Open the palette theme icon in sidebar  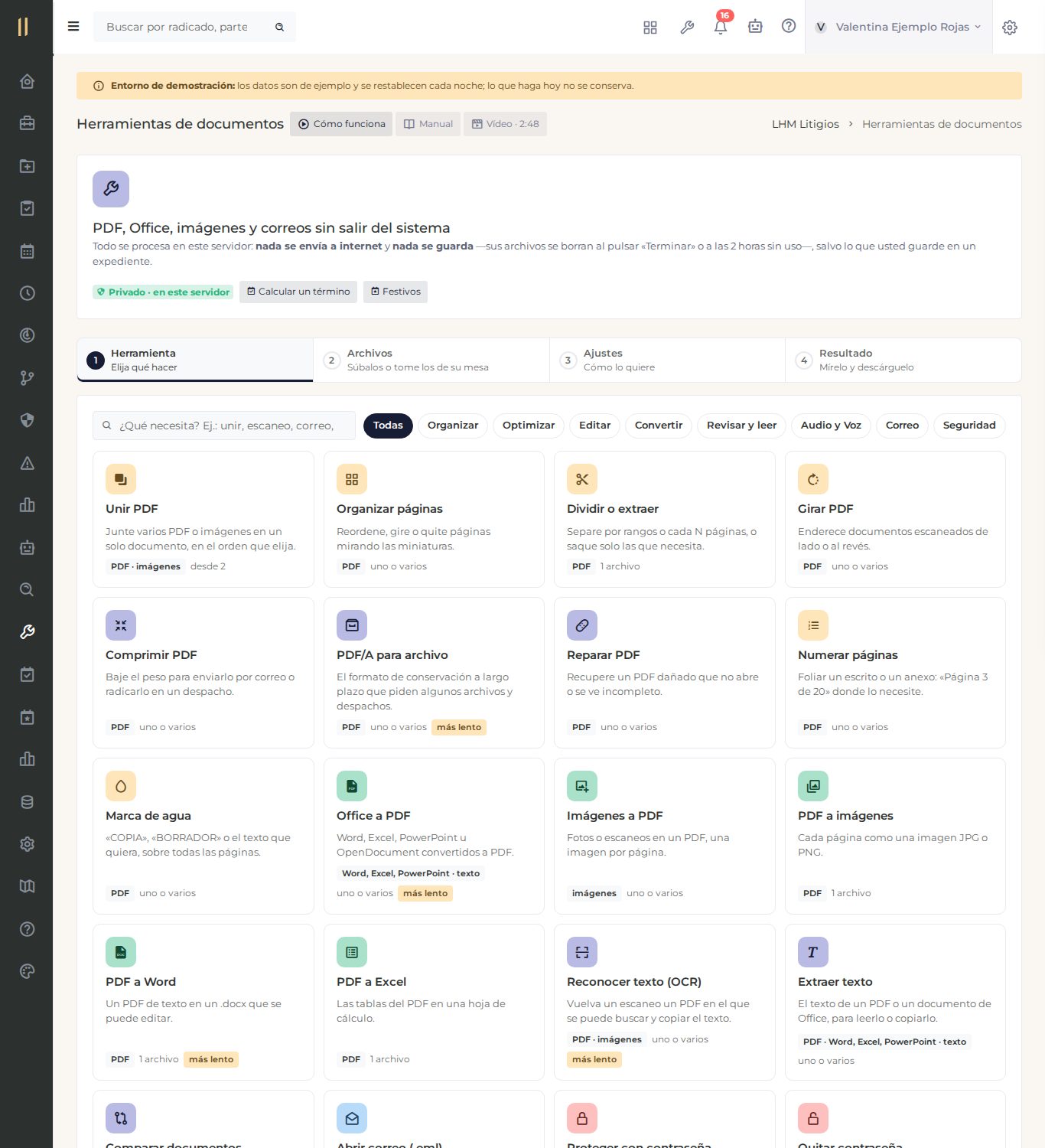click(27, 971)
